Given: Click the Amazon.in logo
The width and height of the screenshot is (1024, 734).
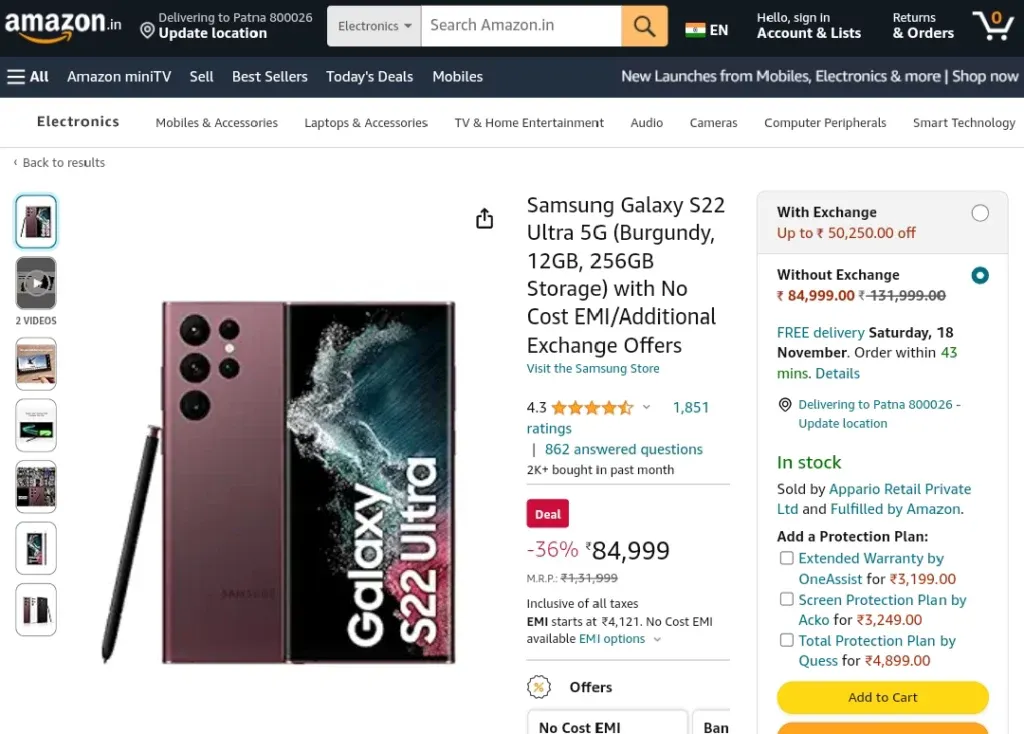Looking at the screenshot, I should (x=63, y=25).
